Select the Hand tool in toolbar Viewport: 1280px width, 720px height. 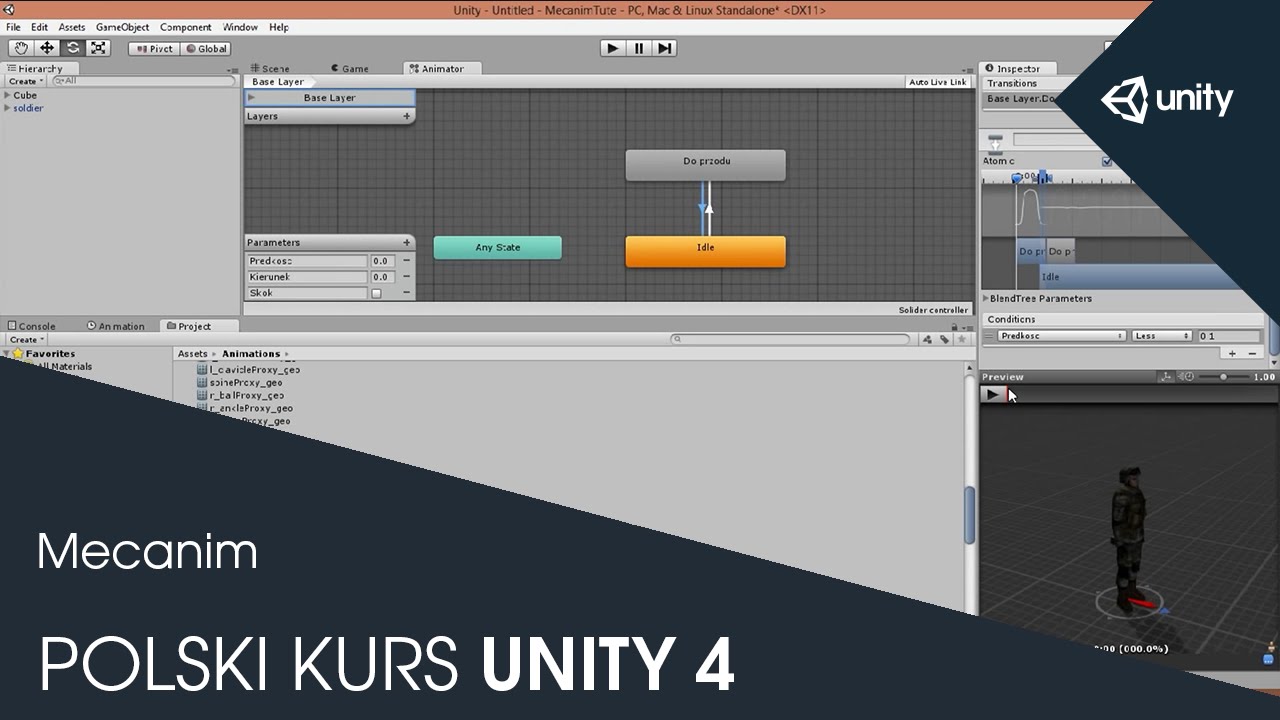tap(21, 48)
